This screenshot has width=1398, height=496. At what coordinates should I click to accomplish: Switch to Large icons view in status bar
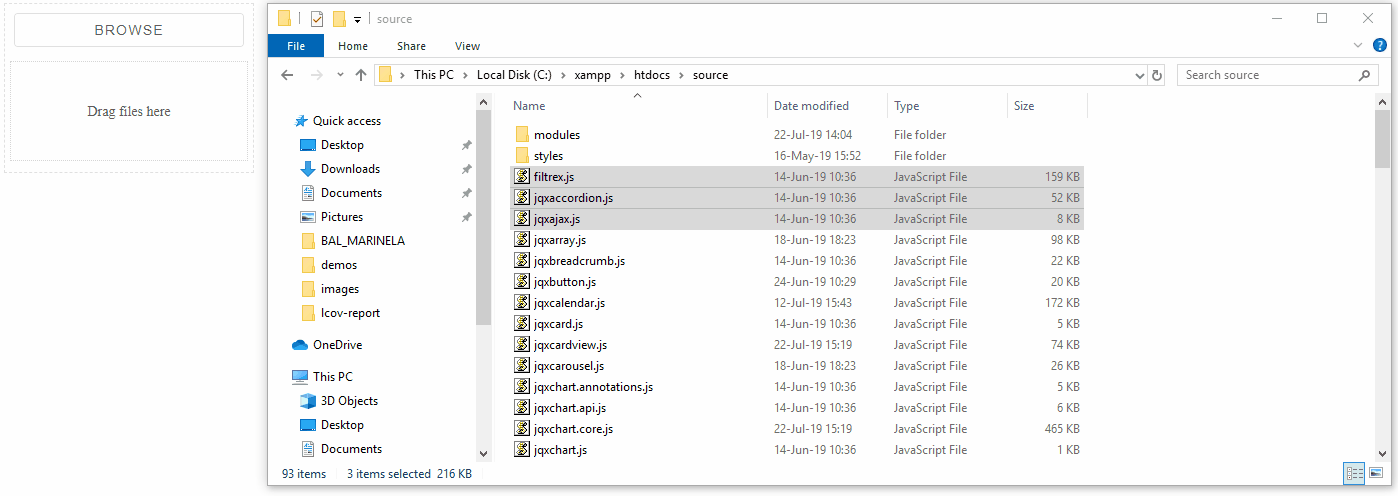[1376, 474]
